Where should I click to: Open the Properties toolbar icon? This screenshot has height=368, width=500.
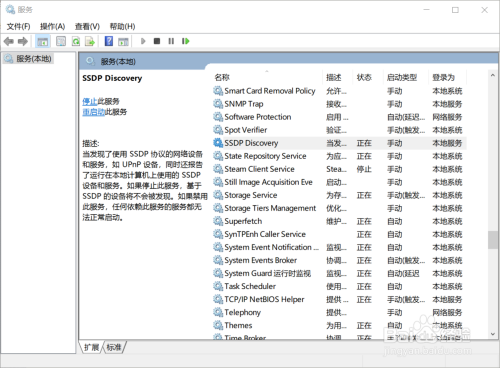(61, 41)
